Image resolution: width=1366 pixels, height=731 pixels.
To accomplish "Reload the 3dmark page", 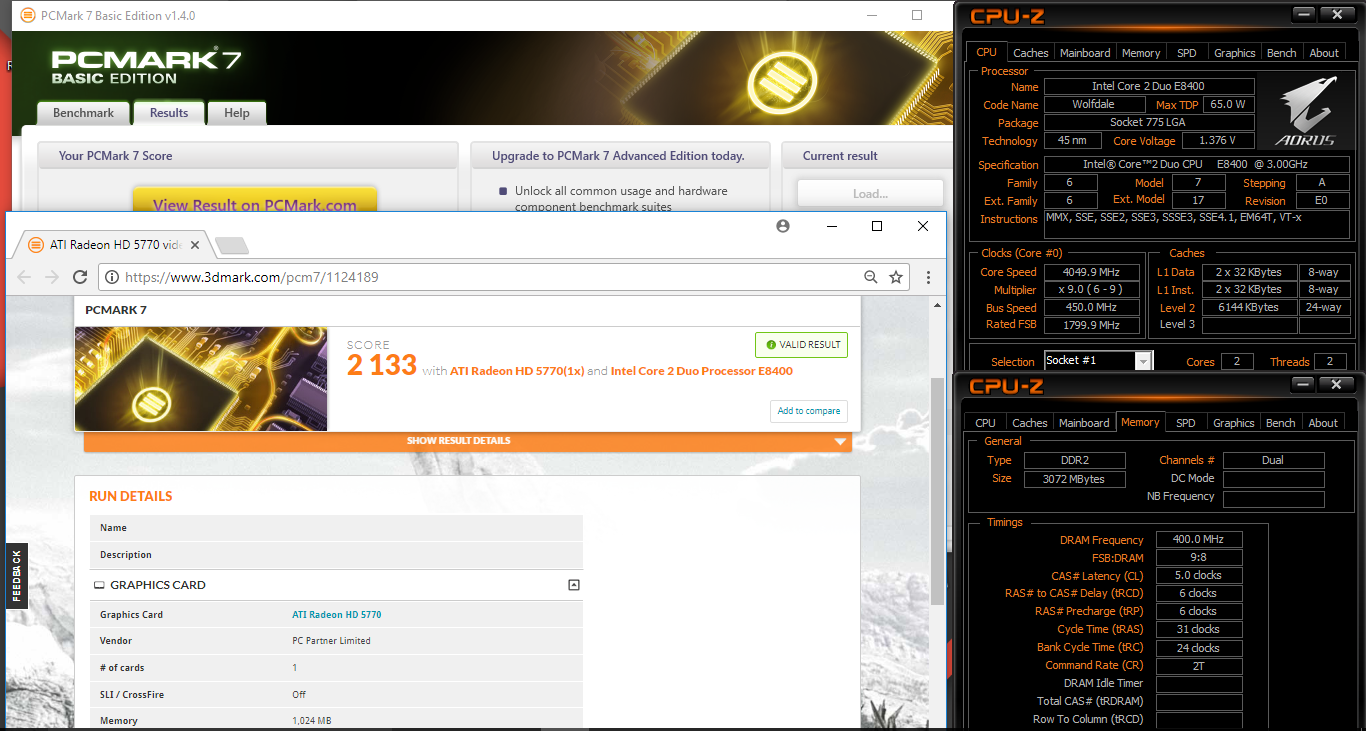I will [80, 277].
